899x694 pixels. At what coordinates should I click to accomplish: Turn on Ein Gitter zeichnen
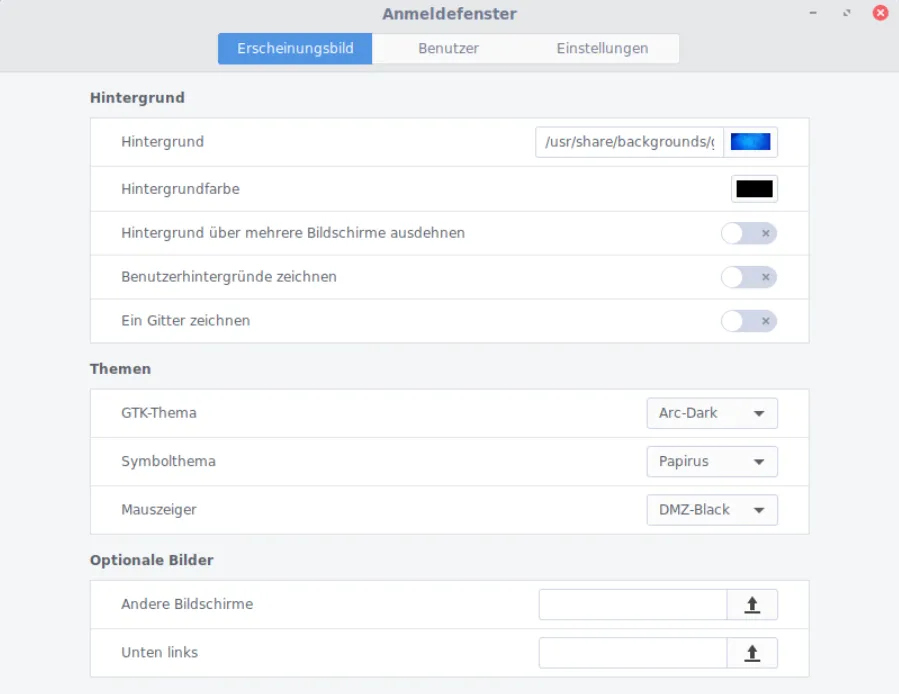748,321
